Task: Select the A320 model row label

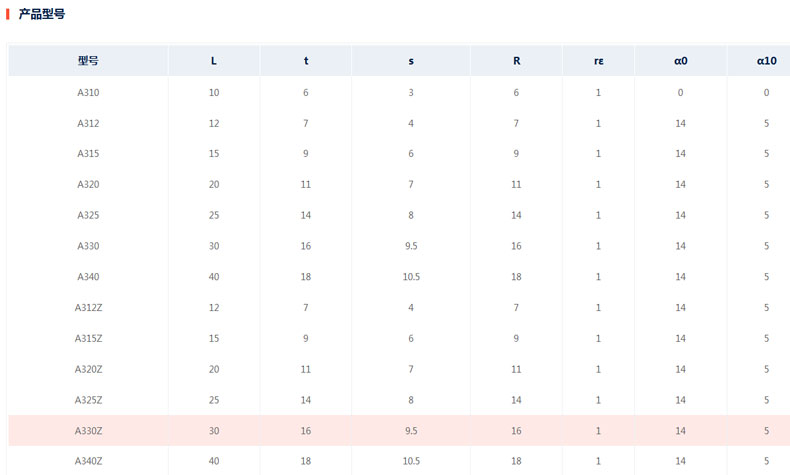Action: (88, 185)
